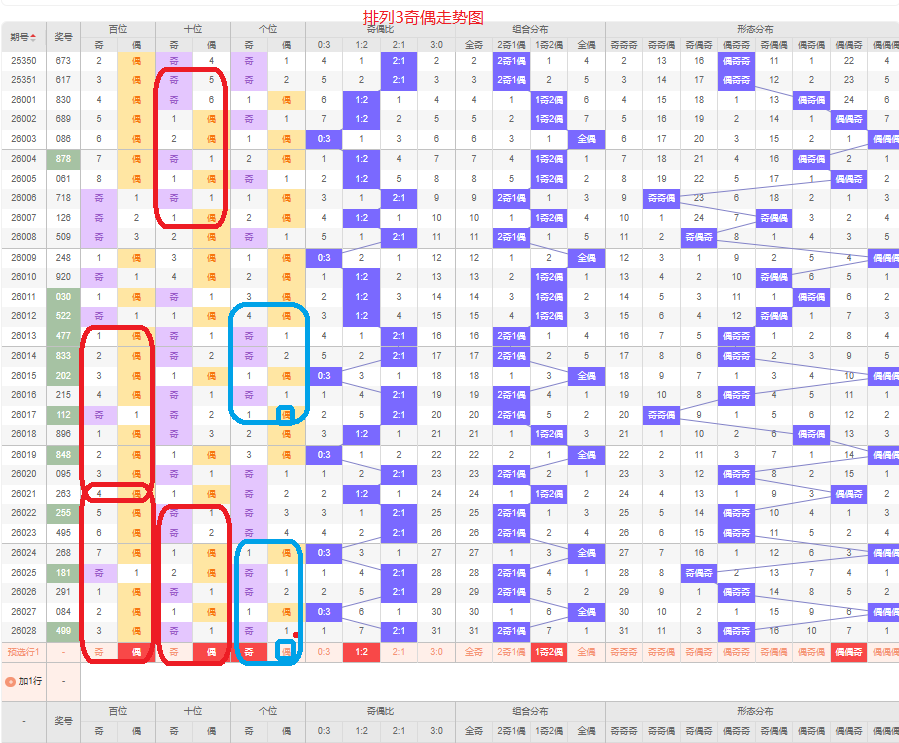Click the 期号 column header
This screenshot has height=743, width=899.
pyautogui.click(x=24, y=37)
